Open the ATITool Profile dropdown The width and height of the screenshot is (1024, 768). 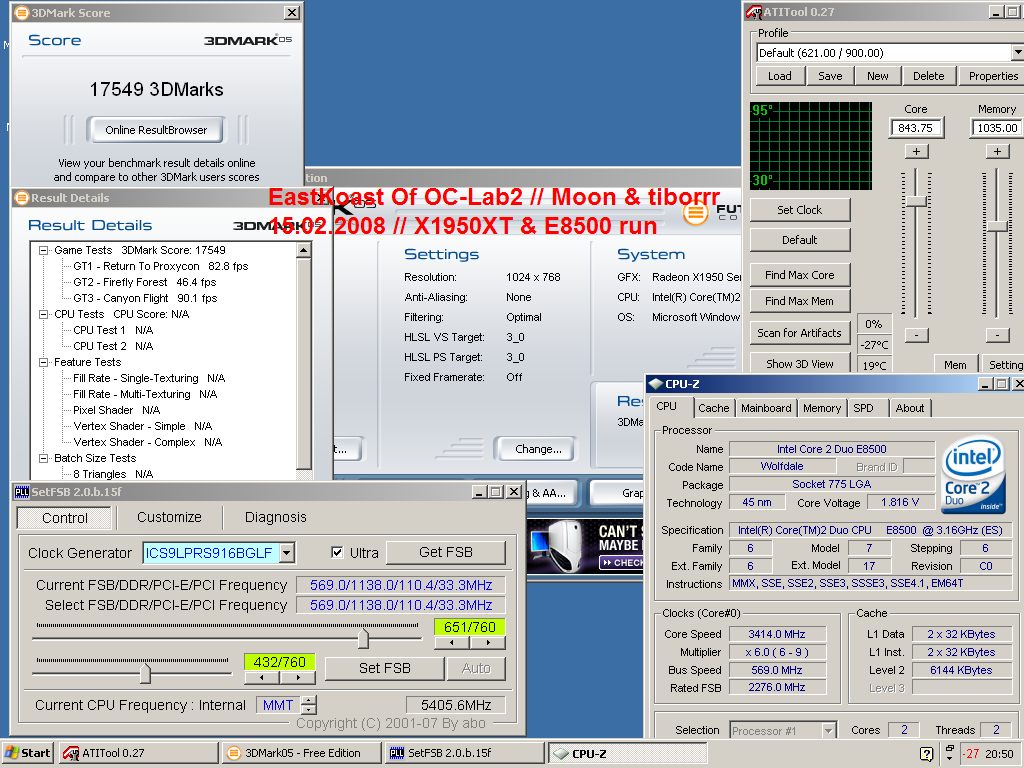(1017, 52)
